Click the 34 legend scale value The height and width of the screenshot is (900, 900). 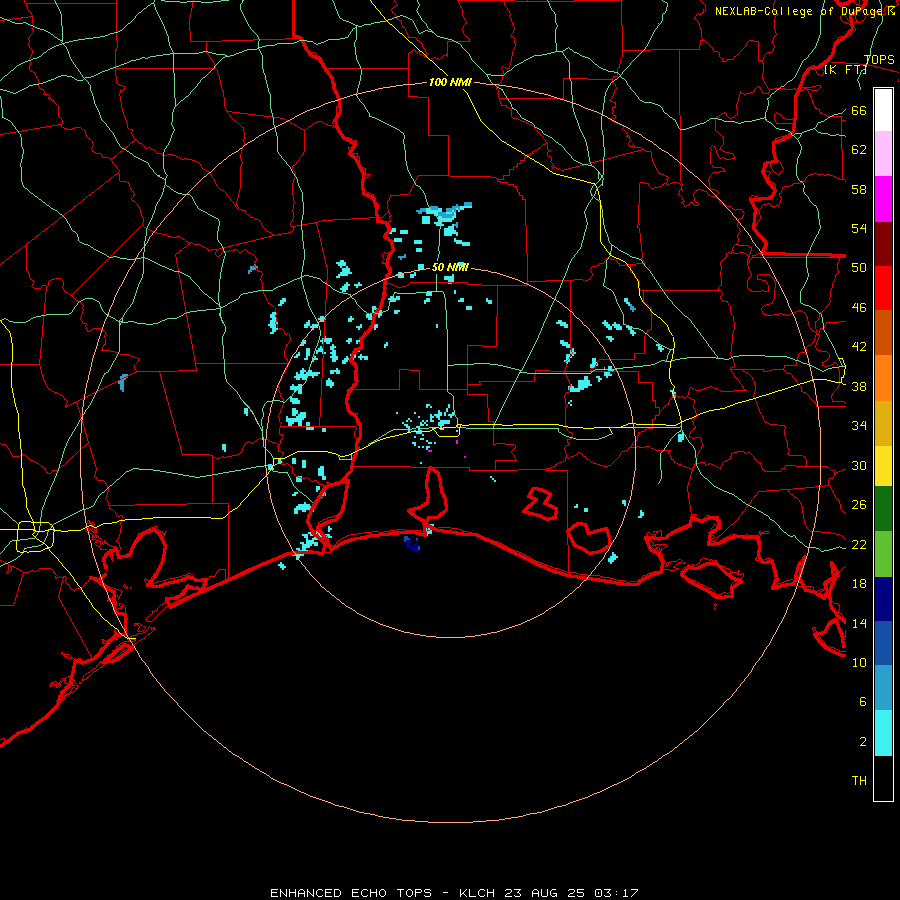point(859,426)
